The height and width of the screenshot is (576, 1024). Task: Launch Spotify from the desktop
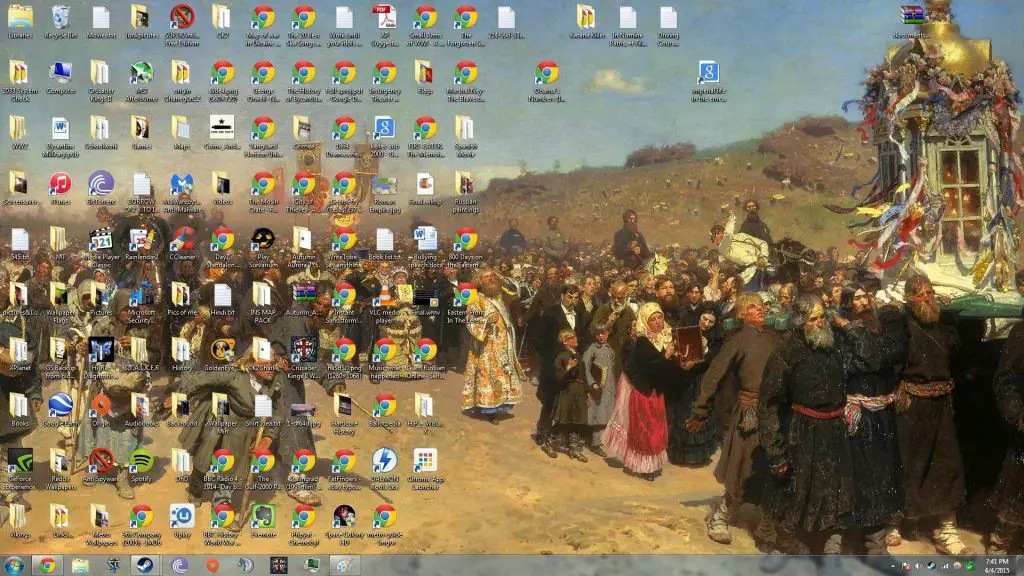coord(141,466)
